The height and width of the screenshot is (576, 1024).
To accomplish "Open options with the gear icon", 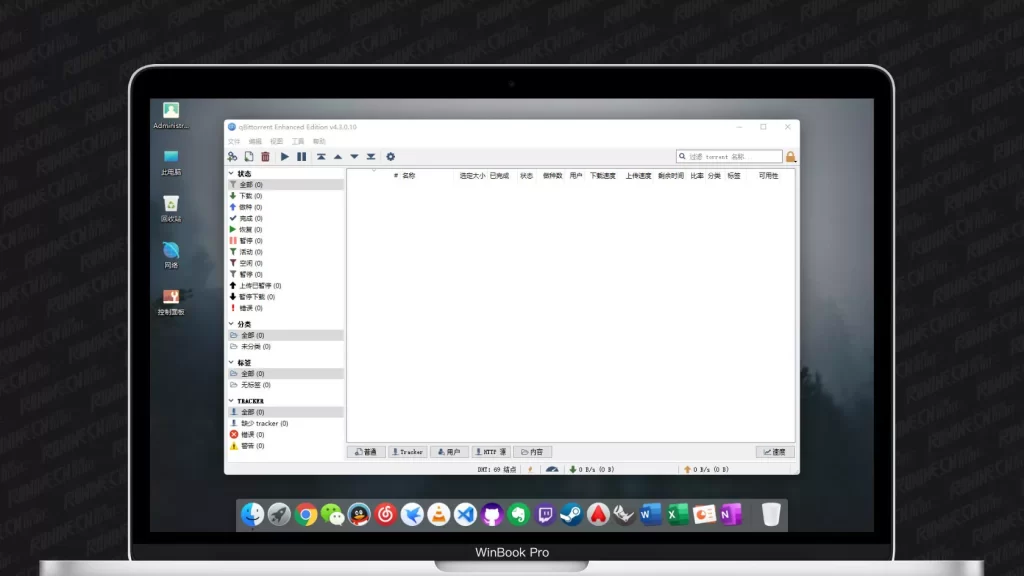I will point(390,157).
